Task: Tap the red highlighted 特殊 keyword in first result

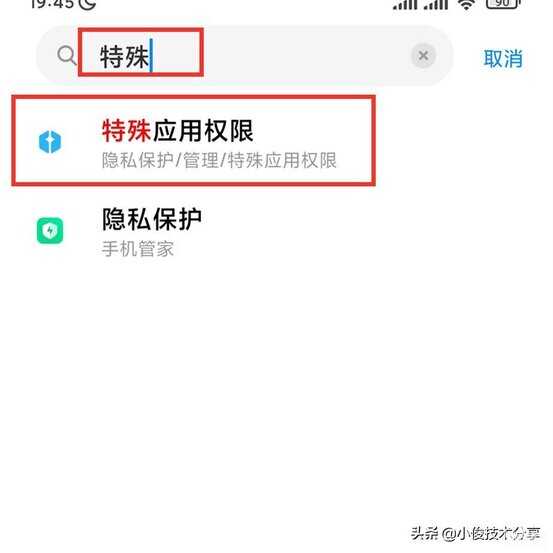Action: [127, 130]
